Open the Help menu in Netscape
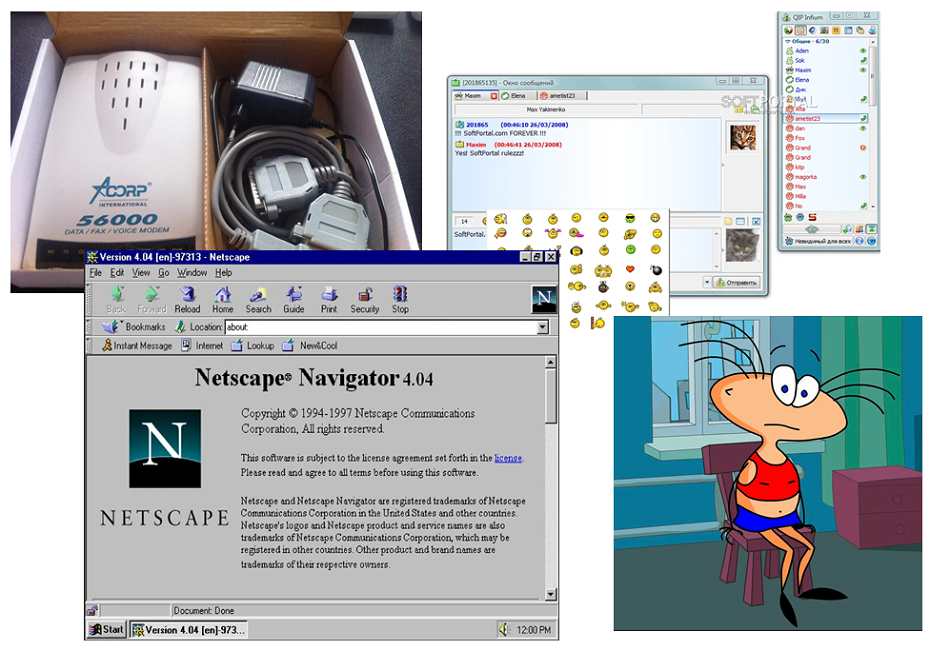Screen dimensions: 930x651 pos(224,273)
